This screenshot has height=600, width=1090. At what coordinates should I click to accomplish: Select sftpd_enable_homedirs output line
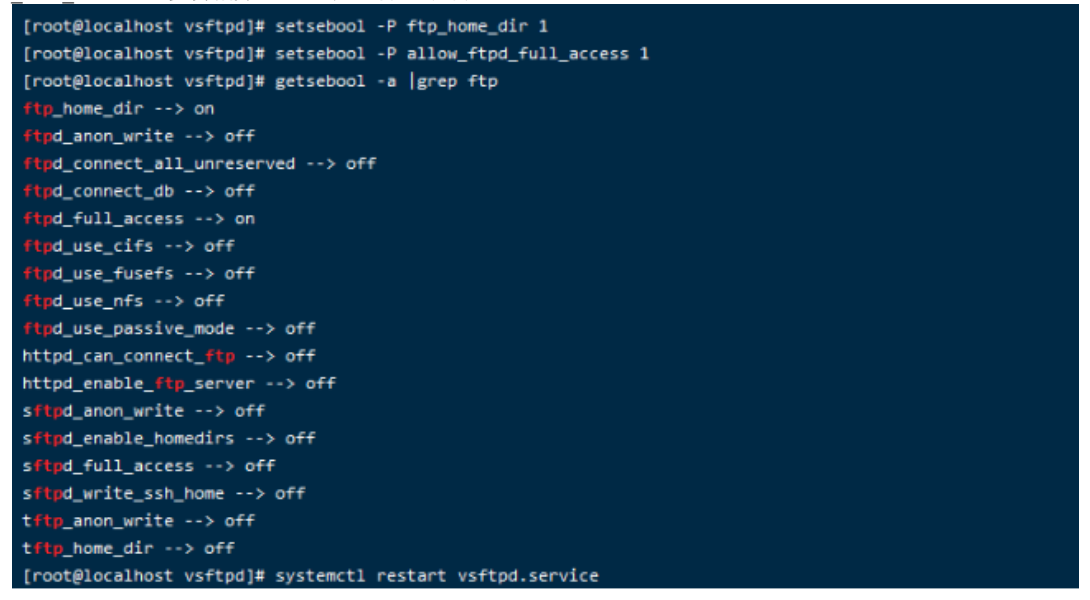tap(169, 439)
